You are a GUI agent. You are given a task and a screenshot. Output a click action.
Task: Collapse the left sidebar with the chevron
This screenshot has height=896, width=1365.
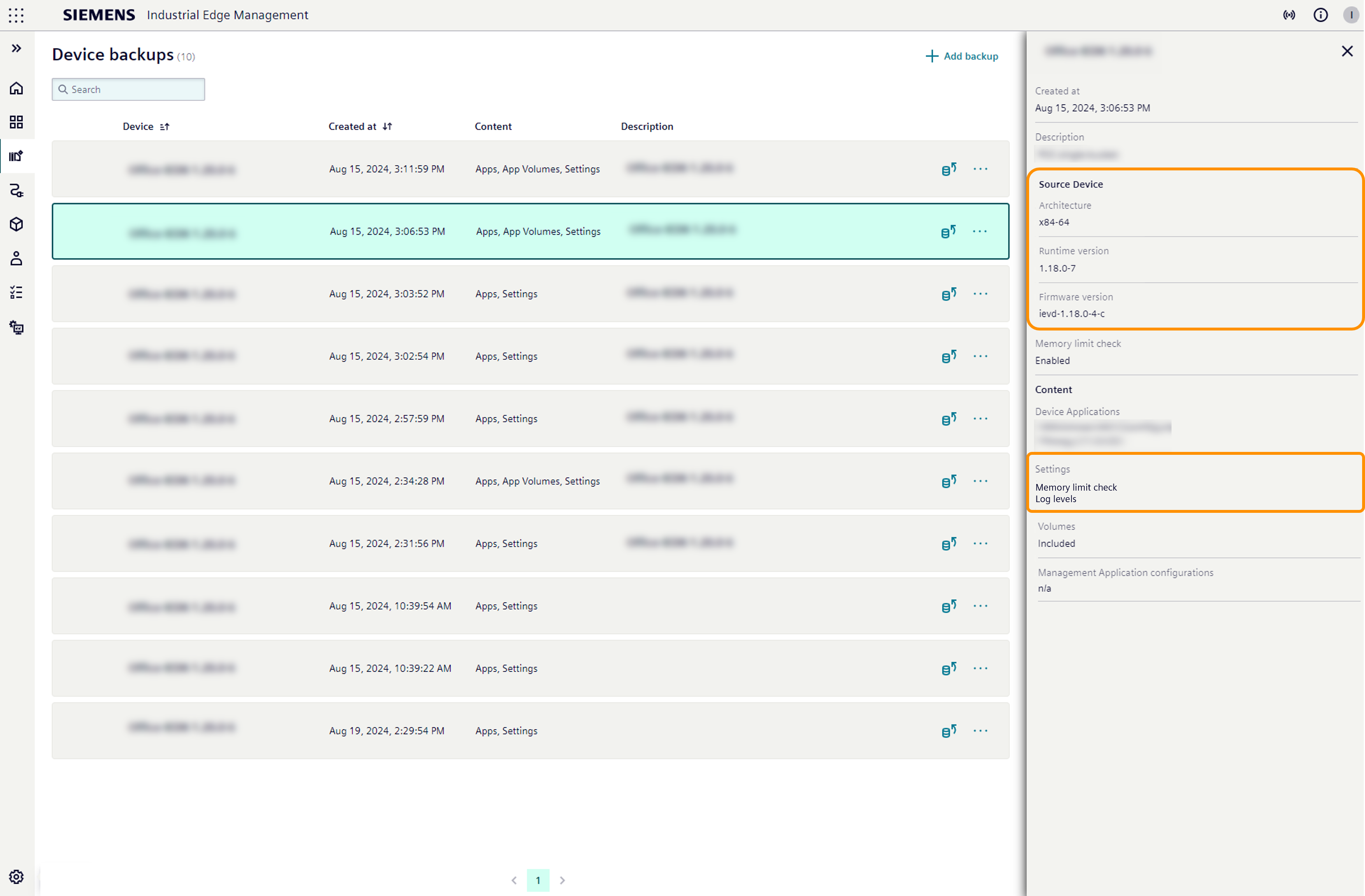pyautogui.click(x=16, y=48)
